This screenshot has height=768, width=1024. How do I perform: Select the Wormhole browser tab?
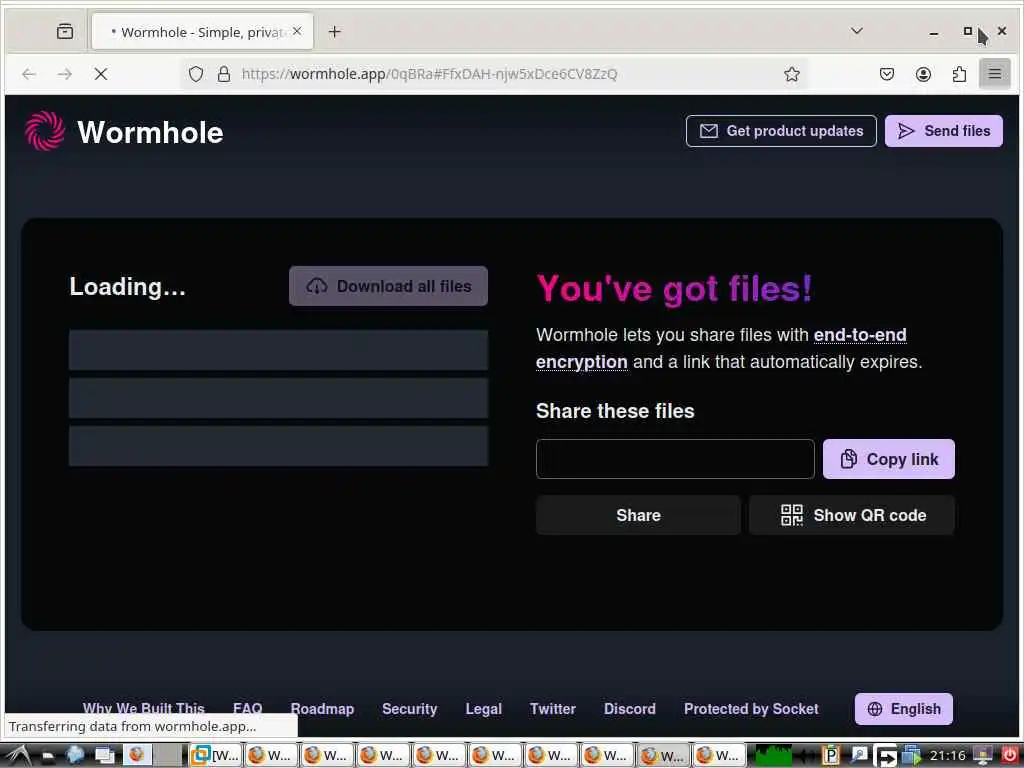click(x=202, y=32)
